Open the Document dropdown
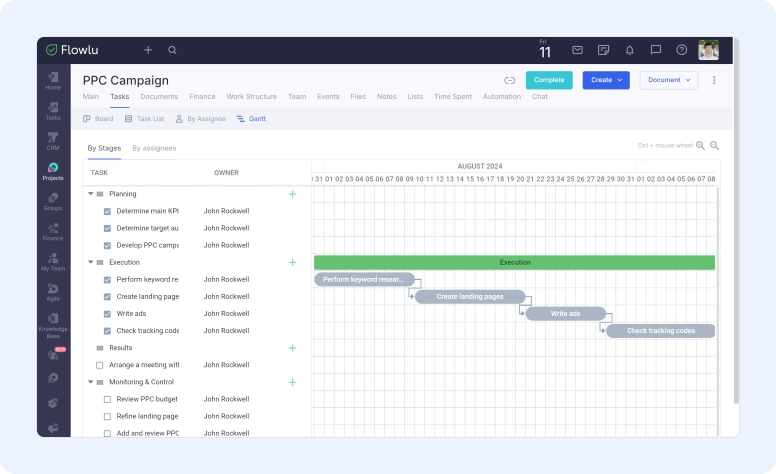Image resolution: width=776 pixels, height=474 pixels. 669,80
